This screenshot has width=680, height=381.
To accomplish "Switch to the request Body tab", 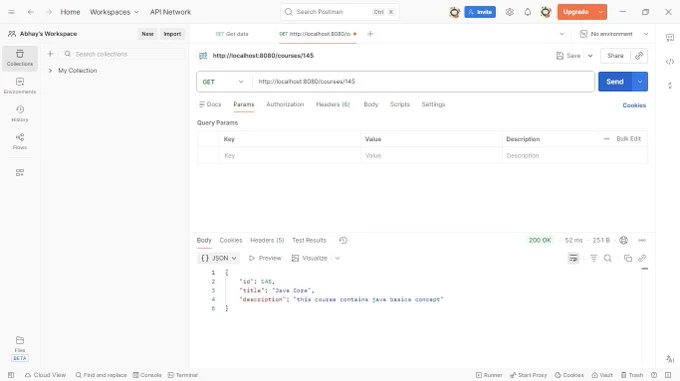I will click(x=371, y=104).
